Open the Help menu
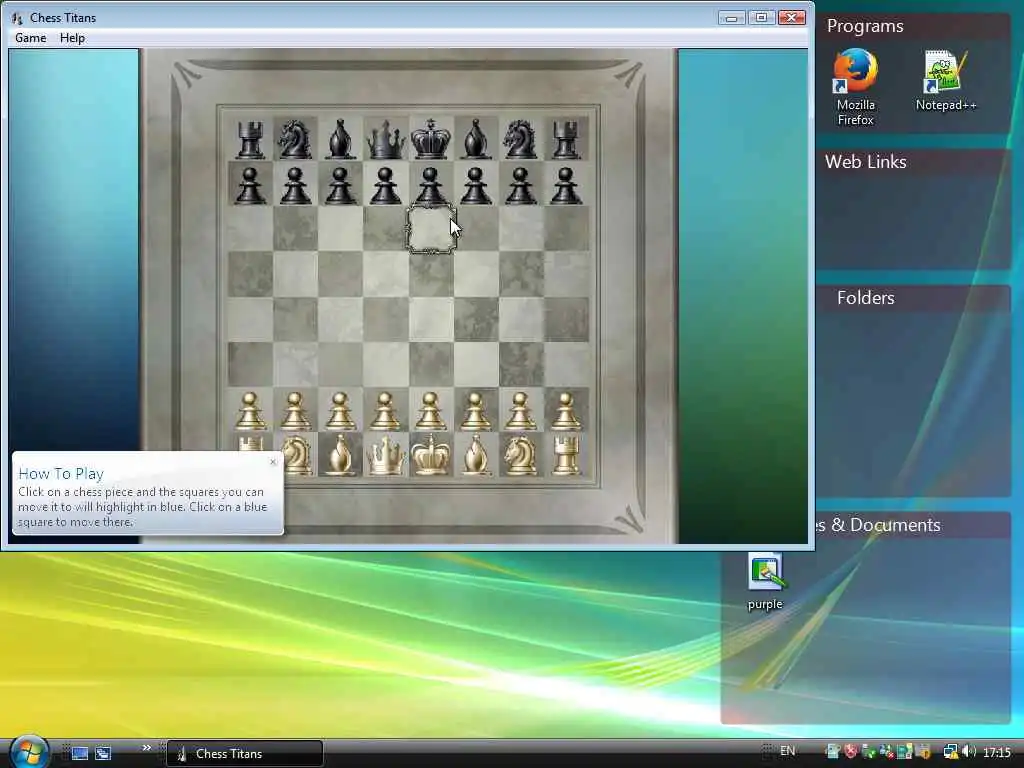Screen dimensions: 1024x768 click(x=72, y=38)
